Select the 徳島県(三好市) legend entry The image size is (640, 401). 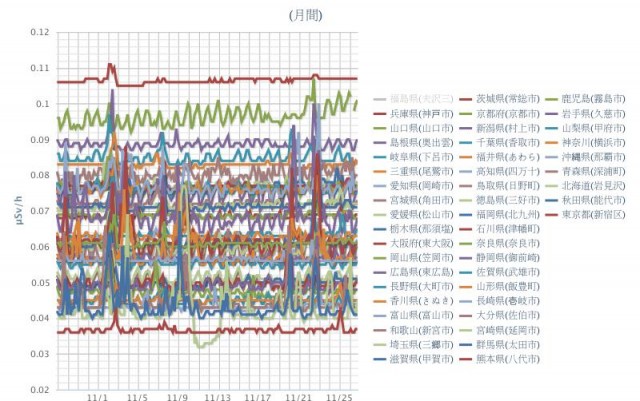tap(500, 200)
